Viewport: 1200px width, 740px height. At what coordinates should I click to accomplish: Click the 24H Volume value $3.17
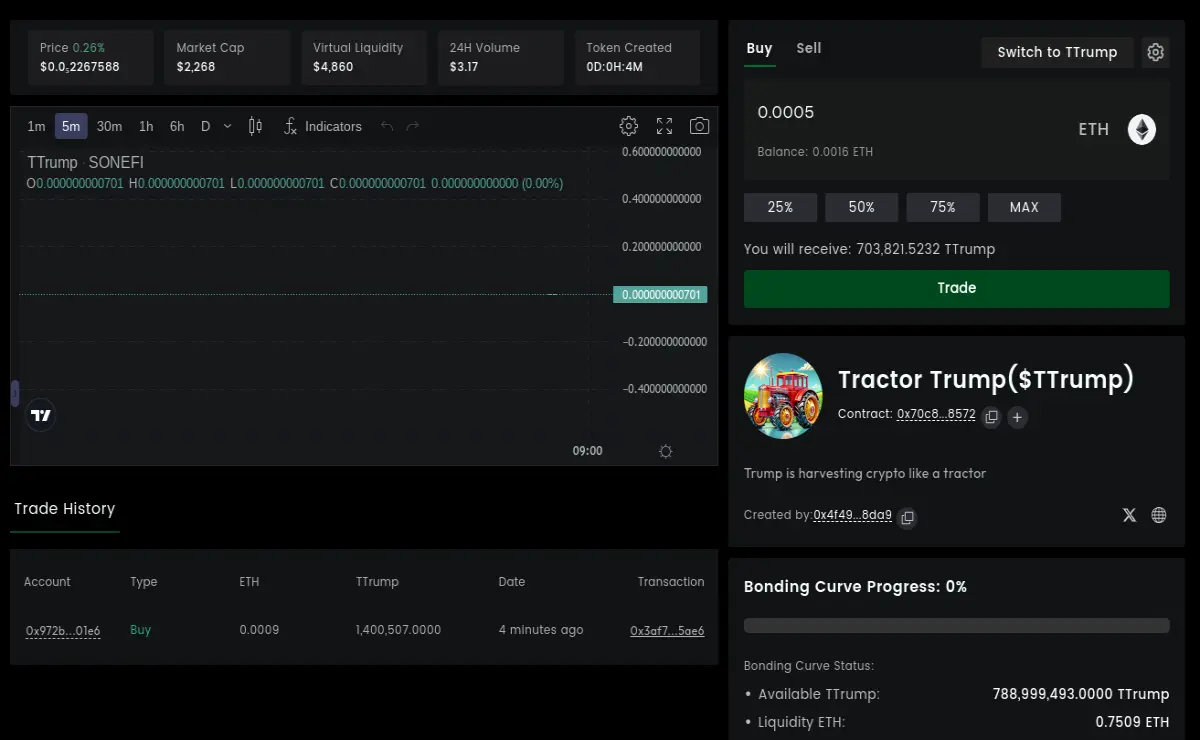click(x=464, y=67)
